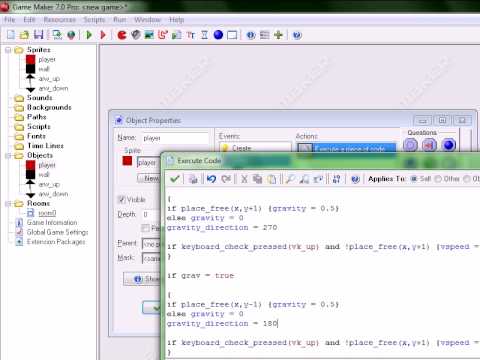The image size is (480, 360).
Task: Click the blue ball icon under Questions
Action: 449,145
